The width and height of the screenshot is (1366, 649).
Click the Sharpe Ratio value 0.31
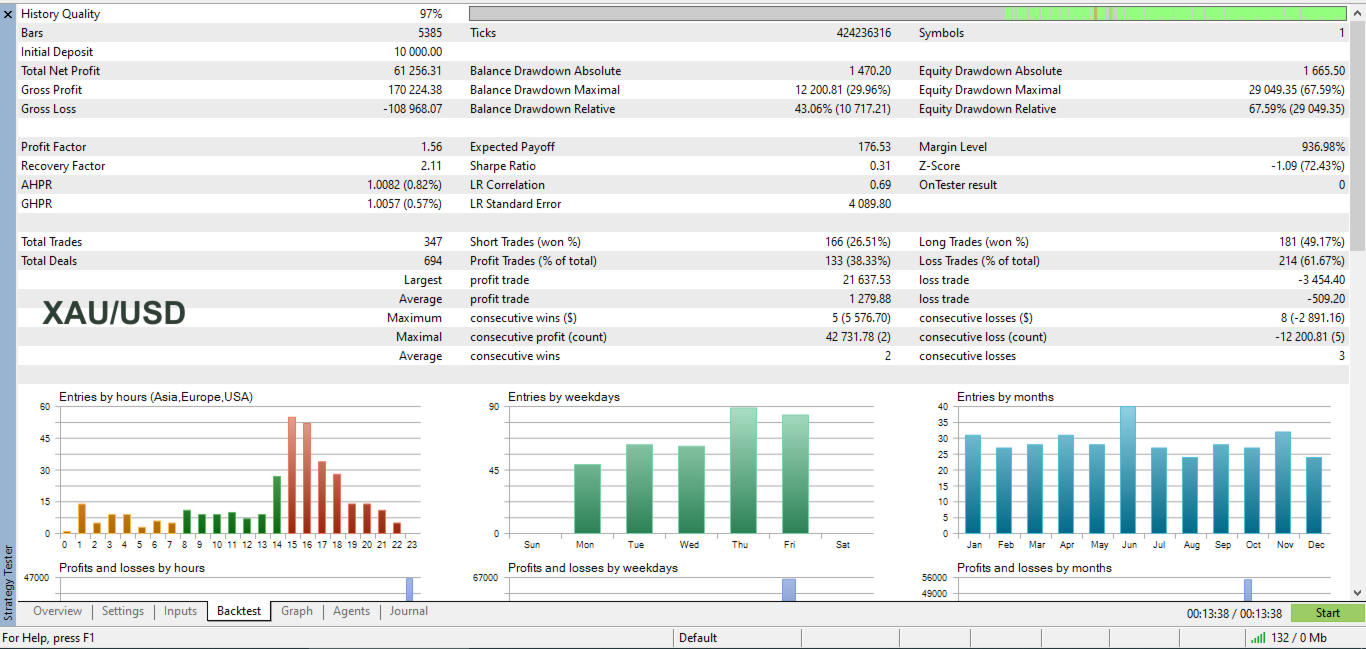(880, 166)
